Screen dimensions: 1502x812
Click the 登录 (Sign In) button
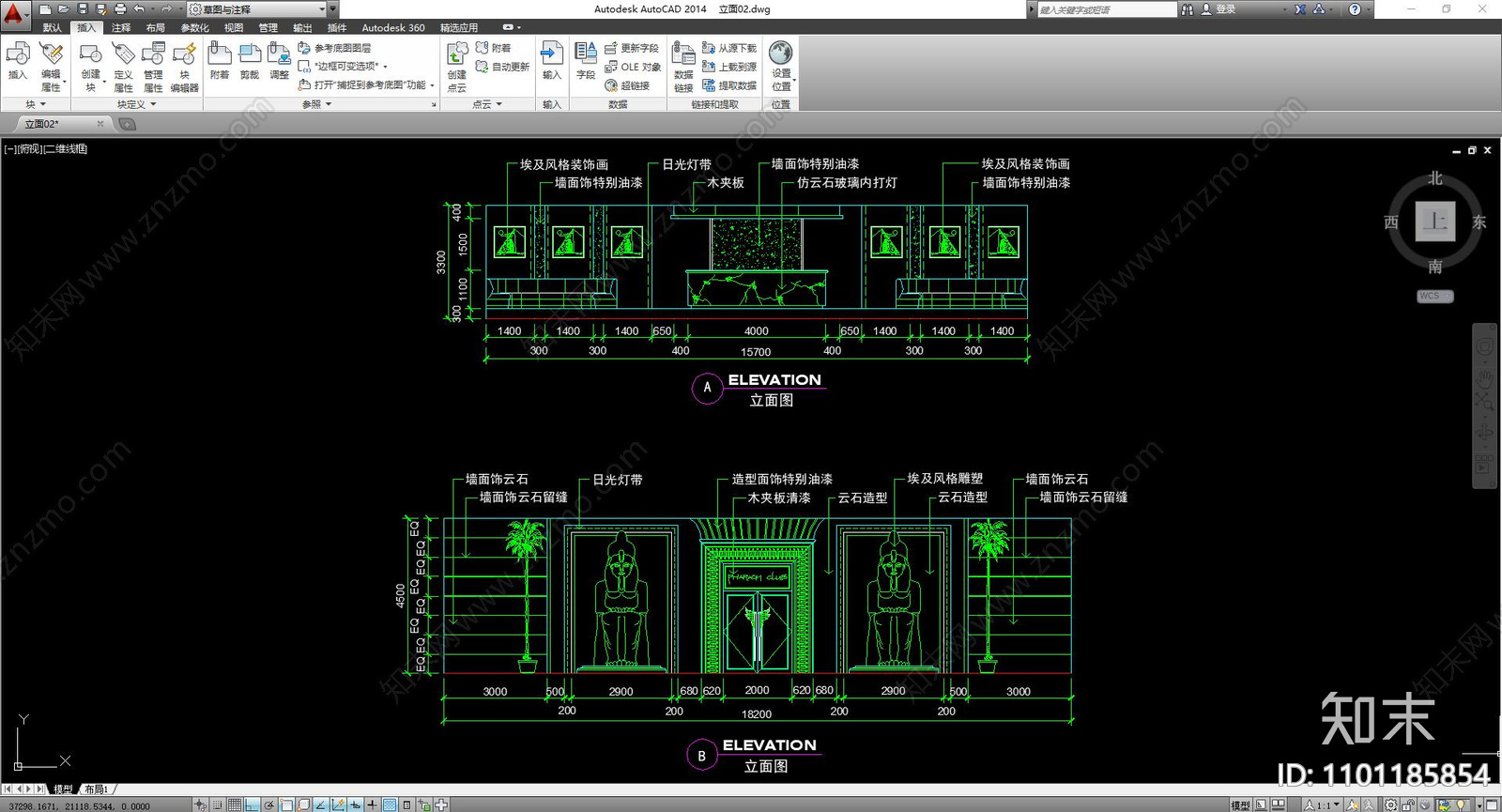pos(1218,9)
